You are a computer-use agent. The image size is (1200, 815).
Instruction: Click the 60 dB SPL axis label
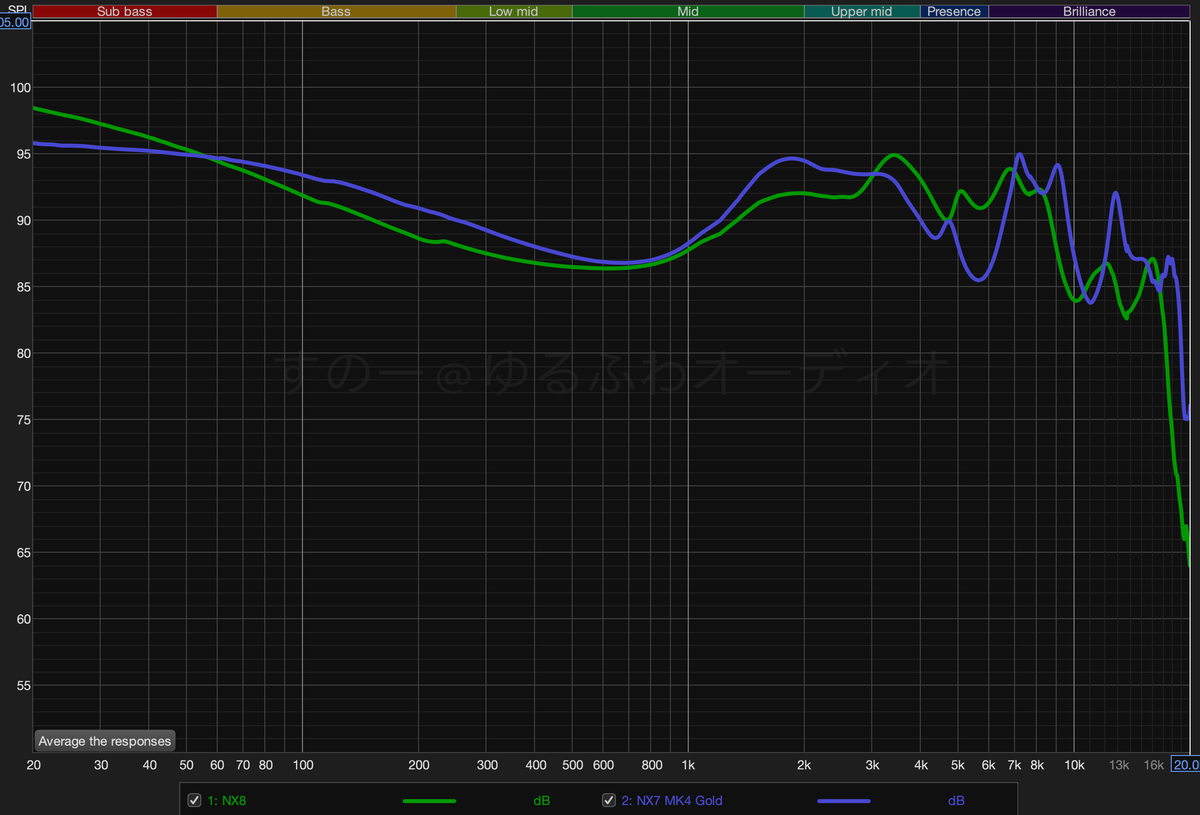tap(22, 620)
